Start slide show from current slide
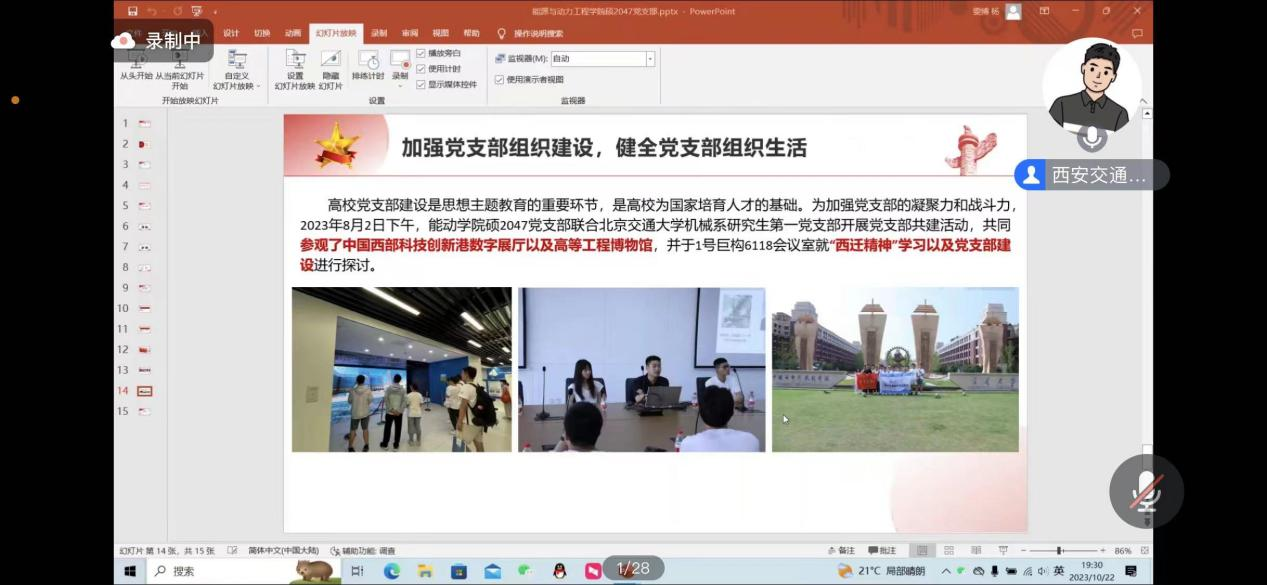The width and height of the screenshot is (1267, 585). pyautogui.click(x=179, y=67)
